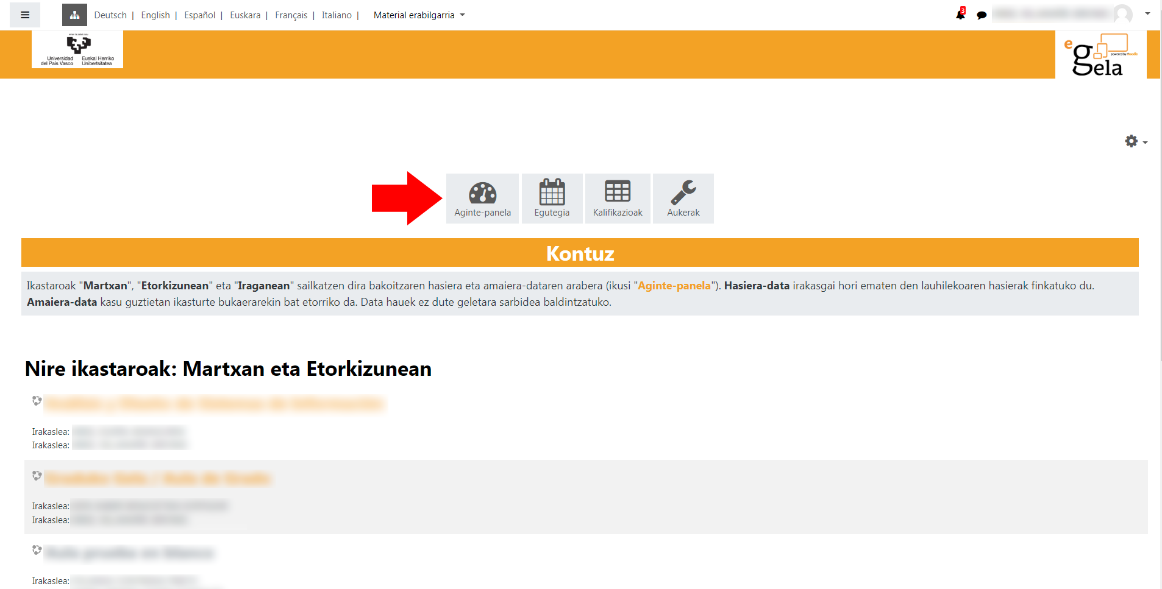1162x589 pixels.
Task: Click the sitemap icon in the top bar
Action: (x=74, y=15)
